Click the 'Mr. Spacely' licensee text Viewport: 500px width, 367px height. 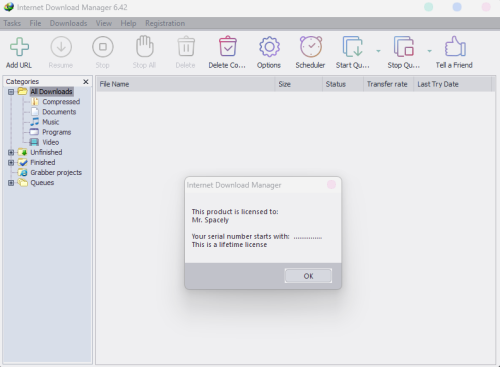tap(210, 220)
